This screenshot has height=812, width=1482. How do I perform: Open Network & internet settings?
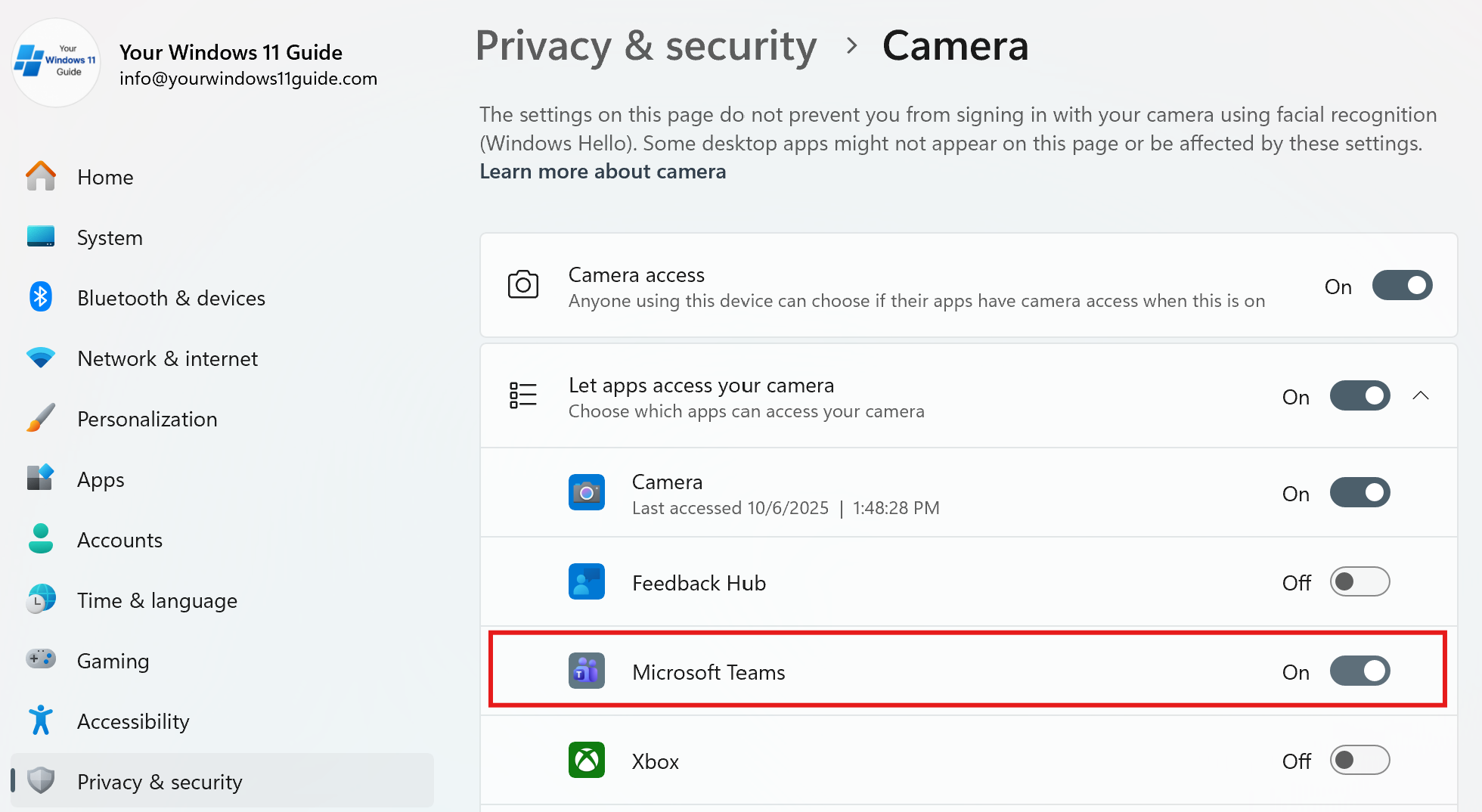[x=222, y=358]
